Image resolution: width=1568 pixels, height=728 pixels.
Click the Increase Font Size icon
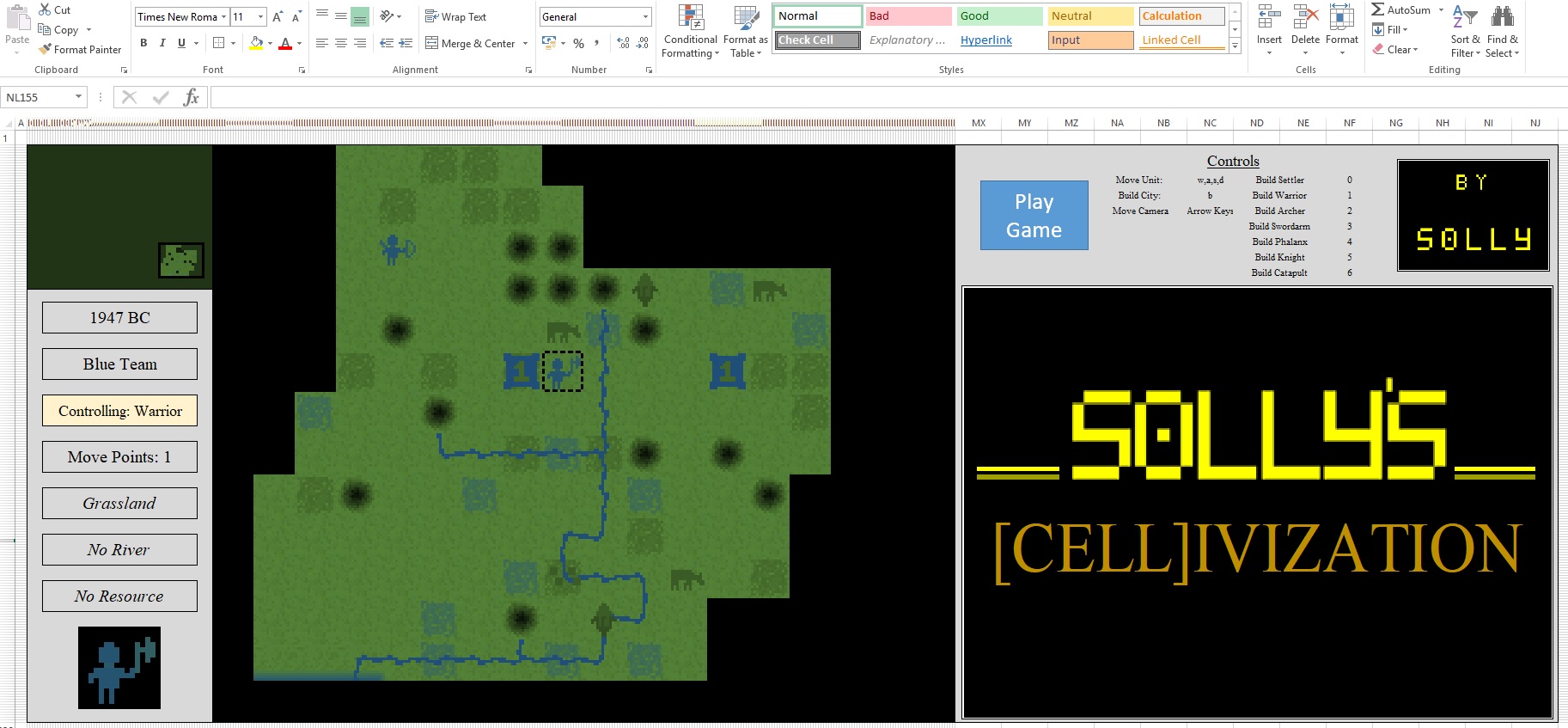click(x=277, y=16)
